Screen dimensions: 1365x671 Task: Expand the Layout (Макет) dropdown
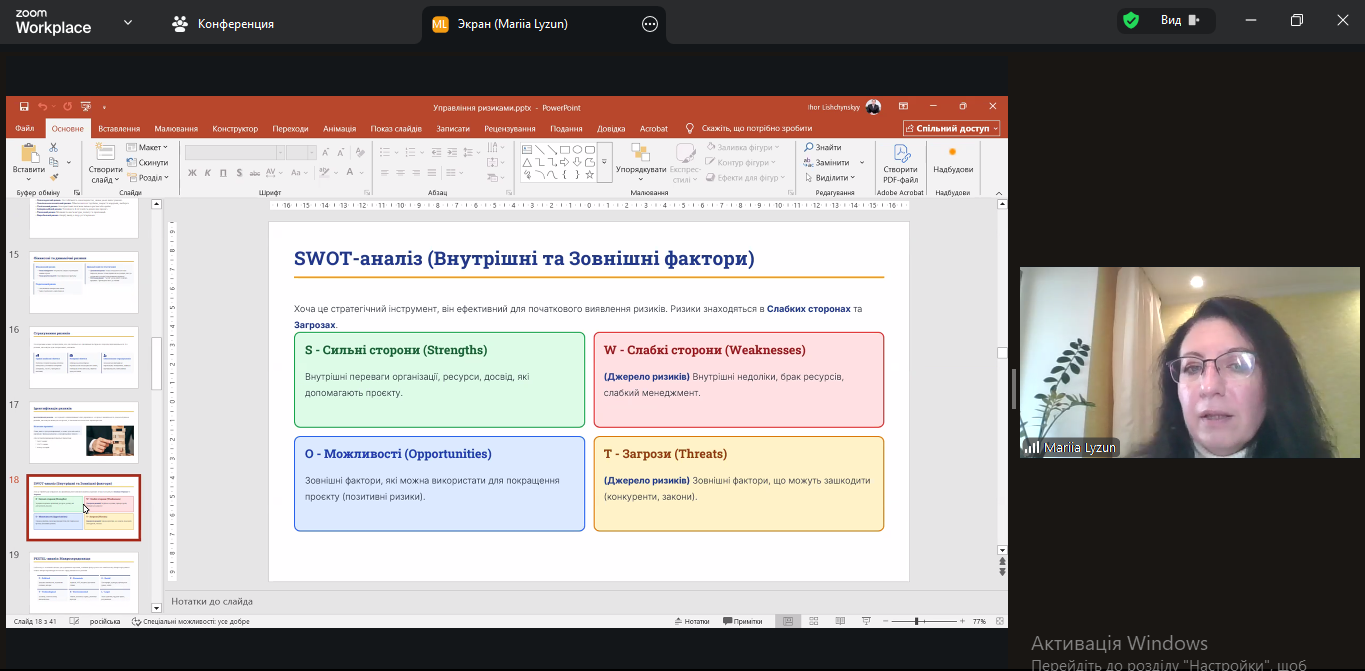149,147
